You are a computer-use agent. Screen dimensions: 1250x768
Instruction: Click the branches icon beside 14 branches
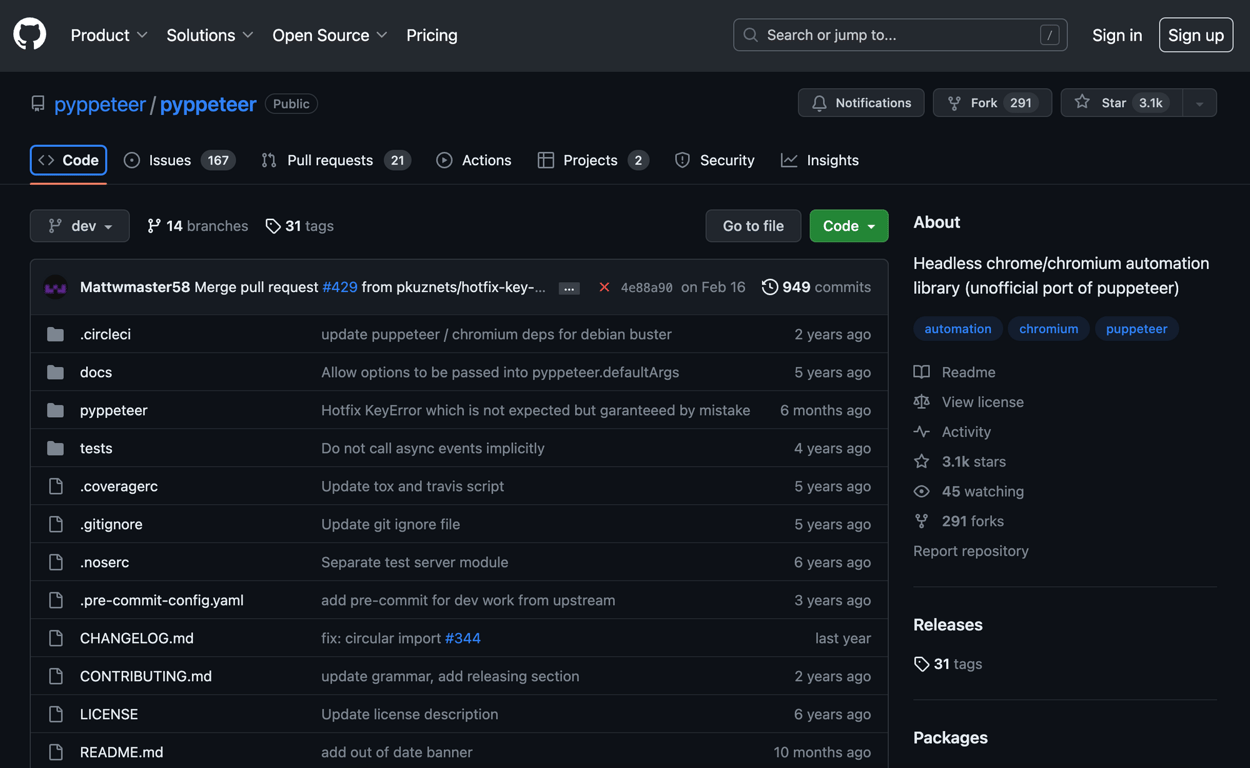click(x=154, y=226)
